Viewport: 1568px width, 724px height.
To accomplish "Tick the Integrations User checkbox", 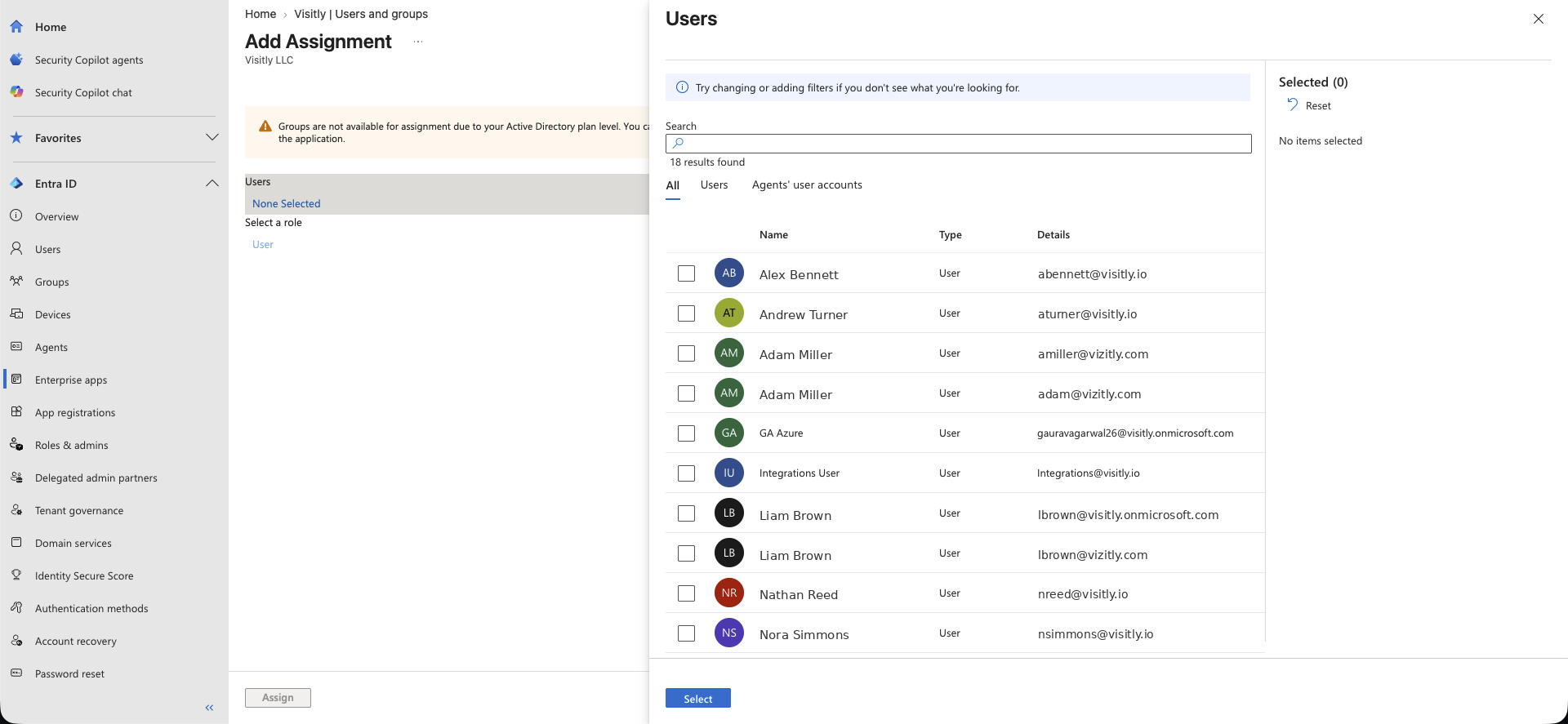I will pos(686,473).
